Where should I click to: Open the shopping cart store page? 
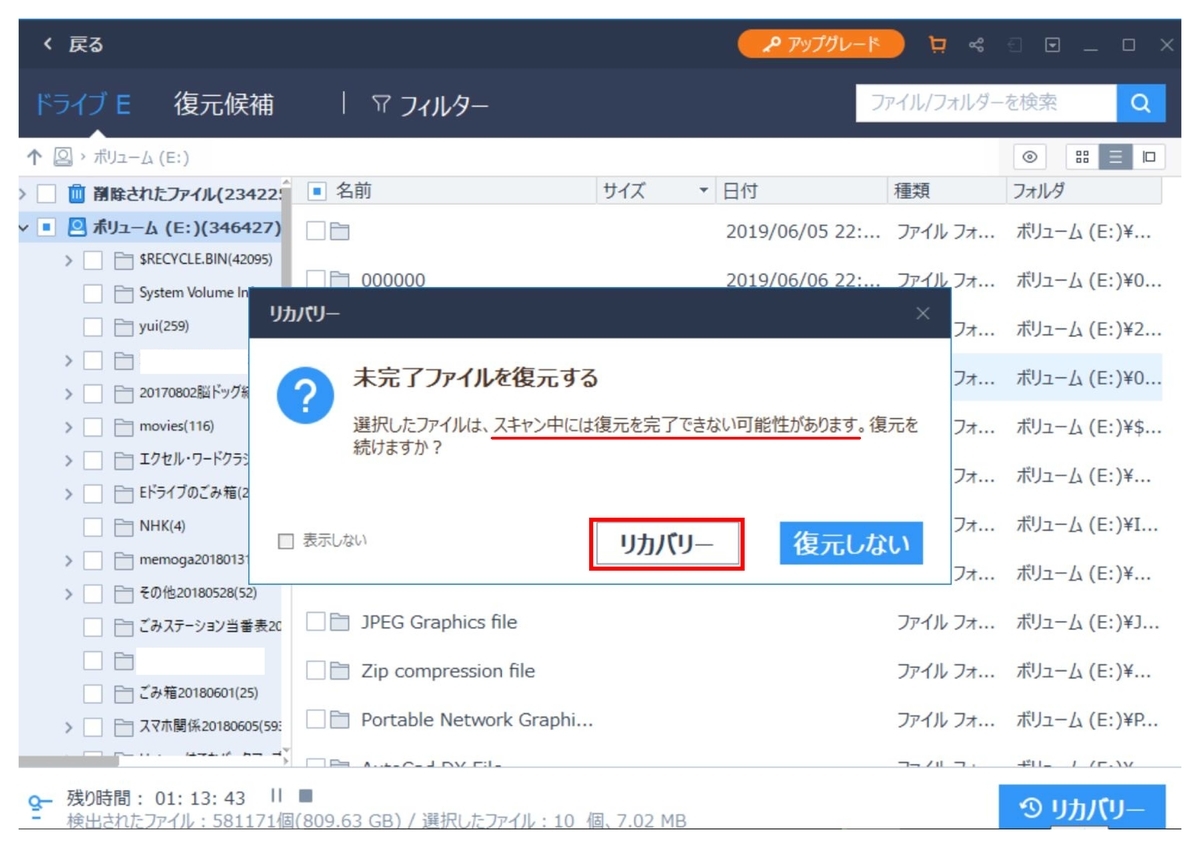tap(937, 45)
